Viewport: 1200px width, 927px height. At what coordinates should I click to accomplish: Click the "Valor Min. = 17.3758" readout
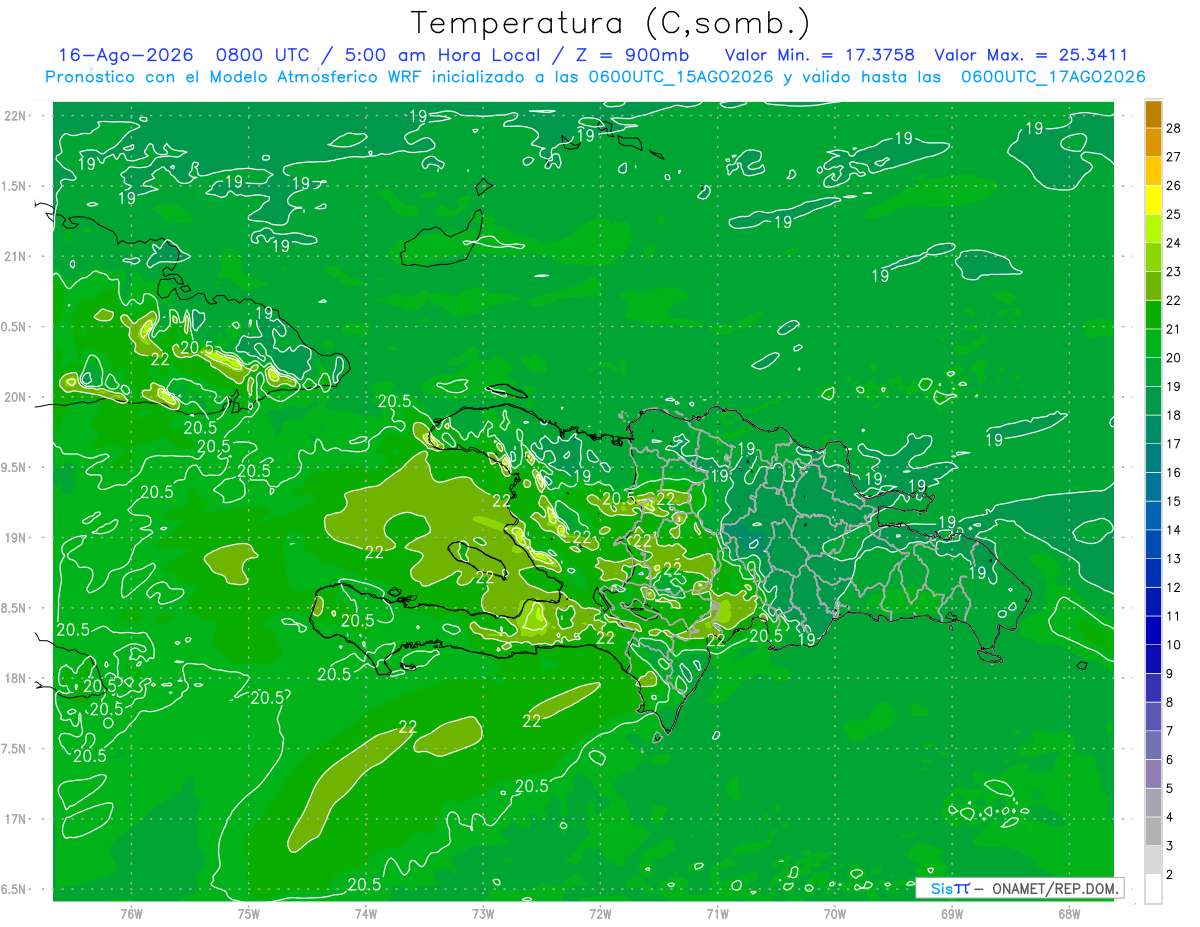[820, 56]
